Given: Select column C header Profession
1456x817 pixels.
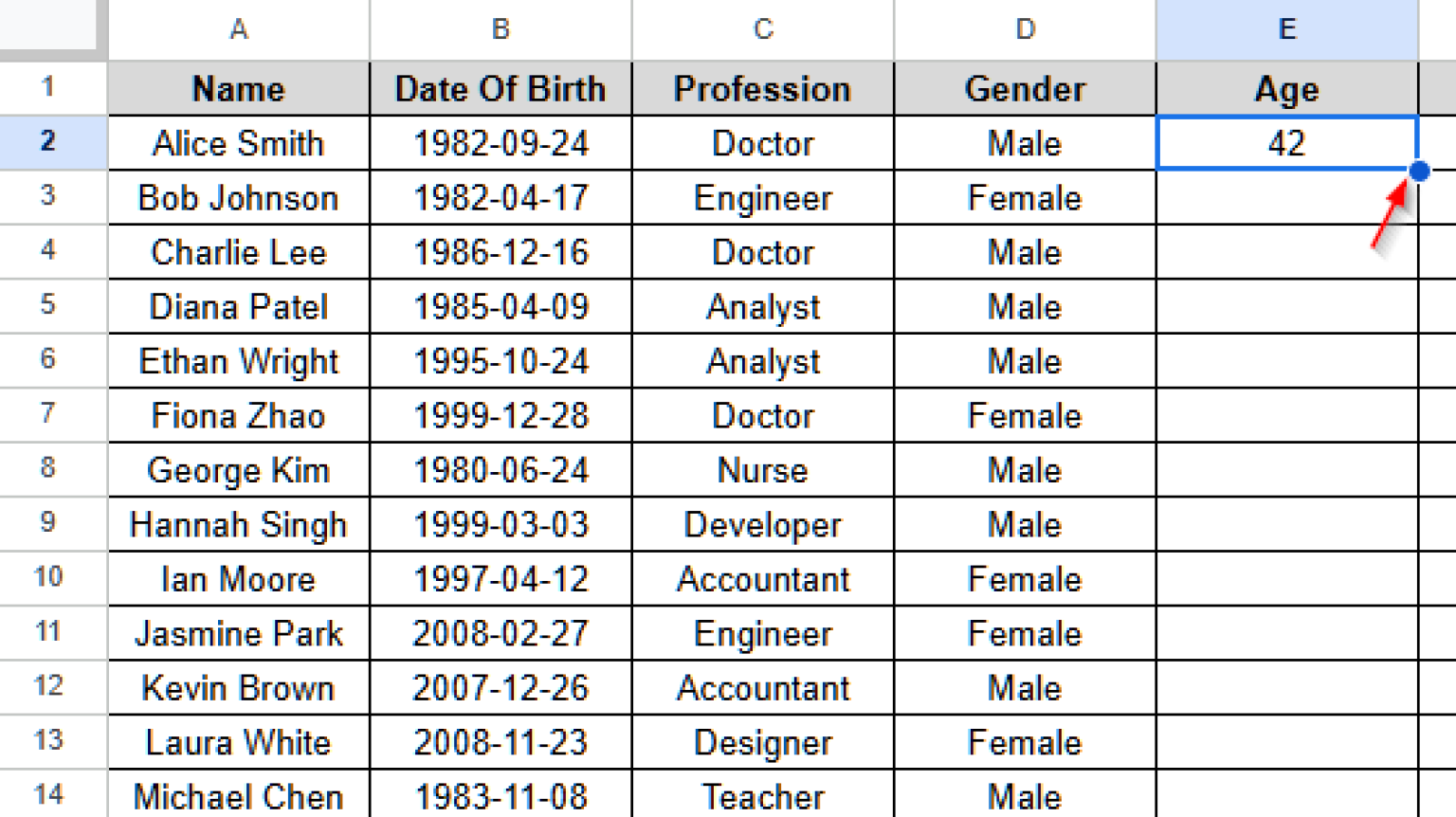Looking at the screenshot, I should [762, 28].
